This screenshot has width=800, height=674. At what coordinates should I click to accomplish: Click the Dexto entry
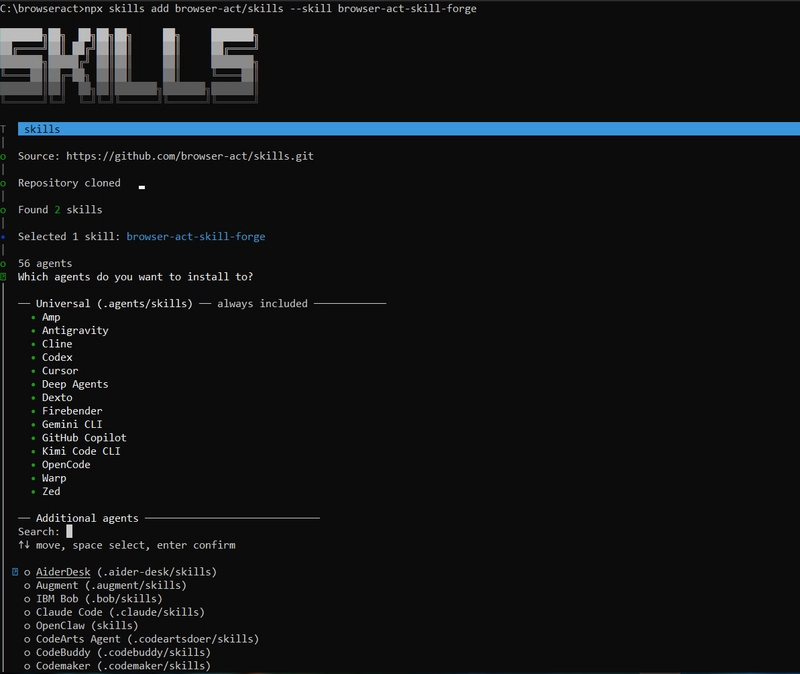point(57,397)
